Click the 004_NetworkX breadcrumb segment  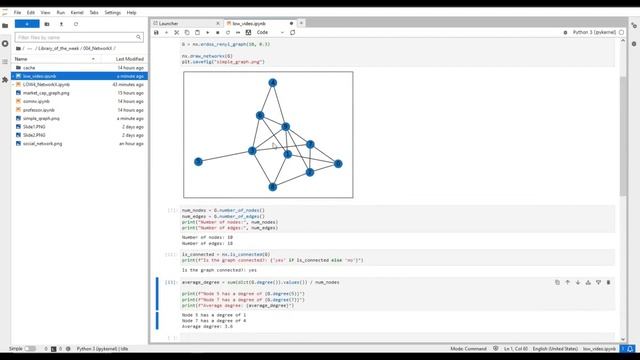(x=97, y=49)
